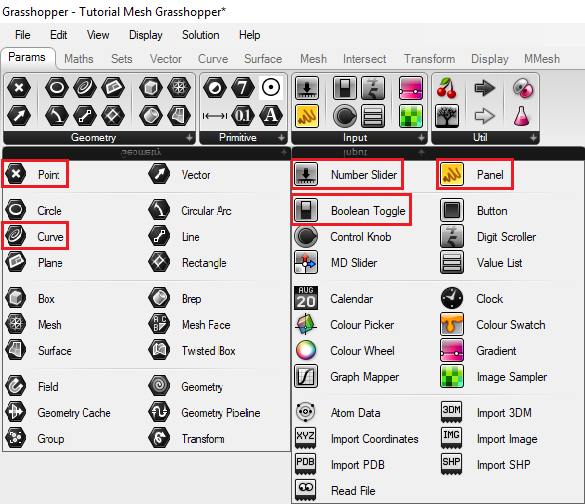Choose the Mesh geometry parameter
This screenshot has height=504, width=585.
point(34,324)
